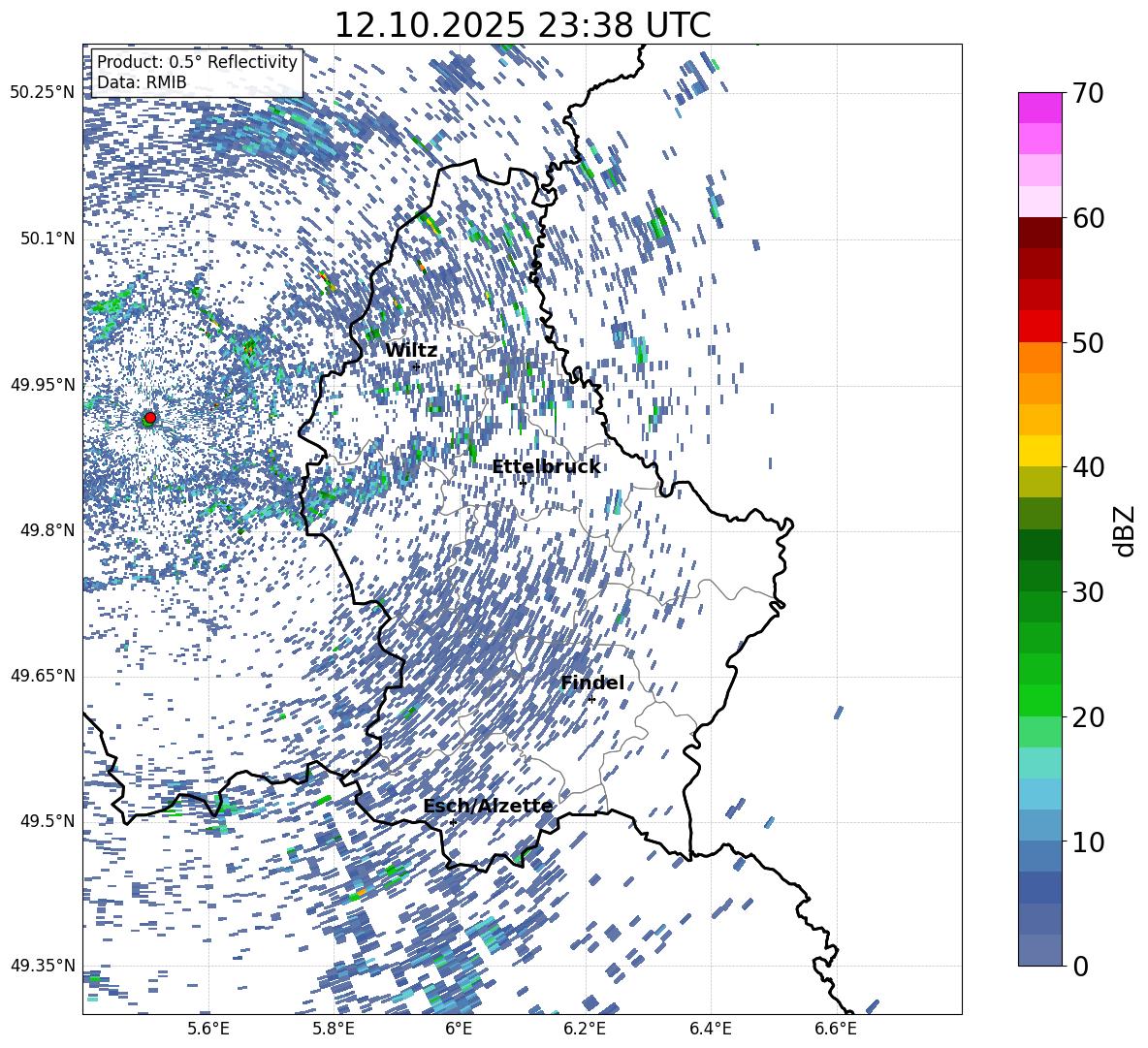Click the 6.2°E longitude label
Screen dimensions: 1148x1048
pyautogui.click(x=585, y=1029)
